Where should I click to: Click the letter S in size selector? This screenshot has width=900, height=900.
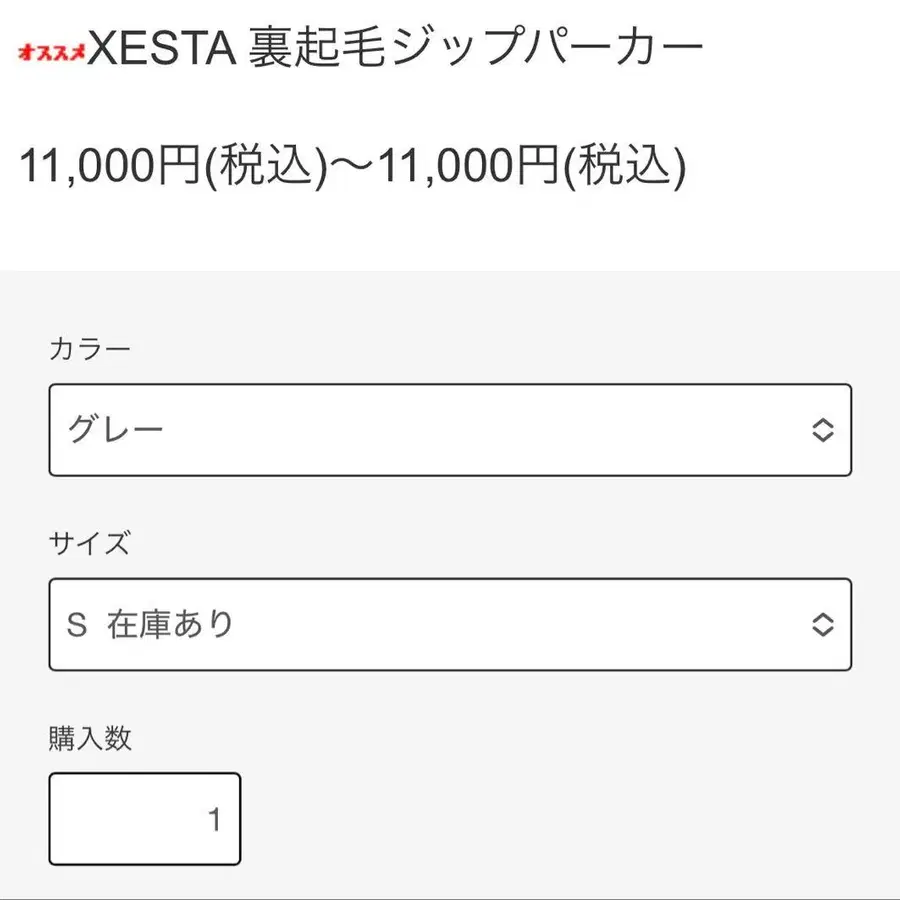[76, 624]
